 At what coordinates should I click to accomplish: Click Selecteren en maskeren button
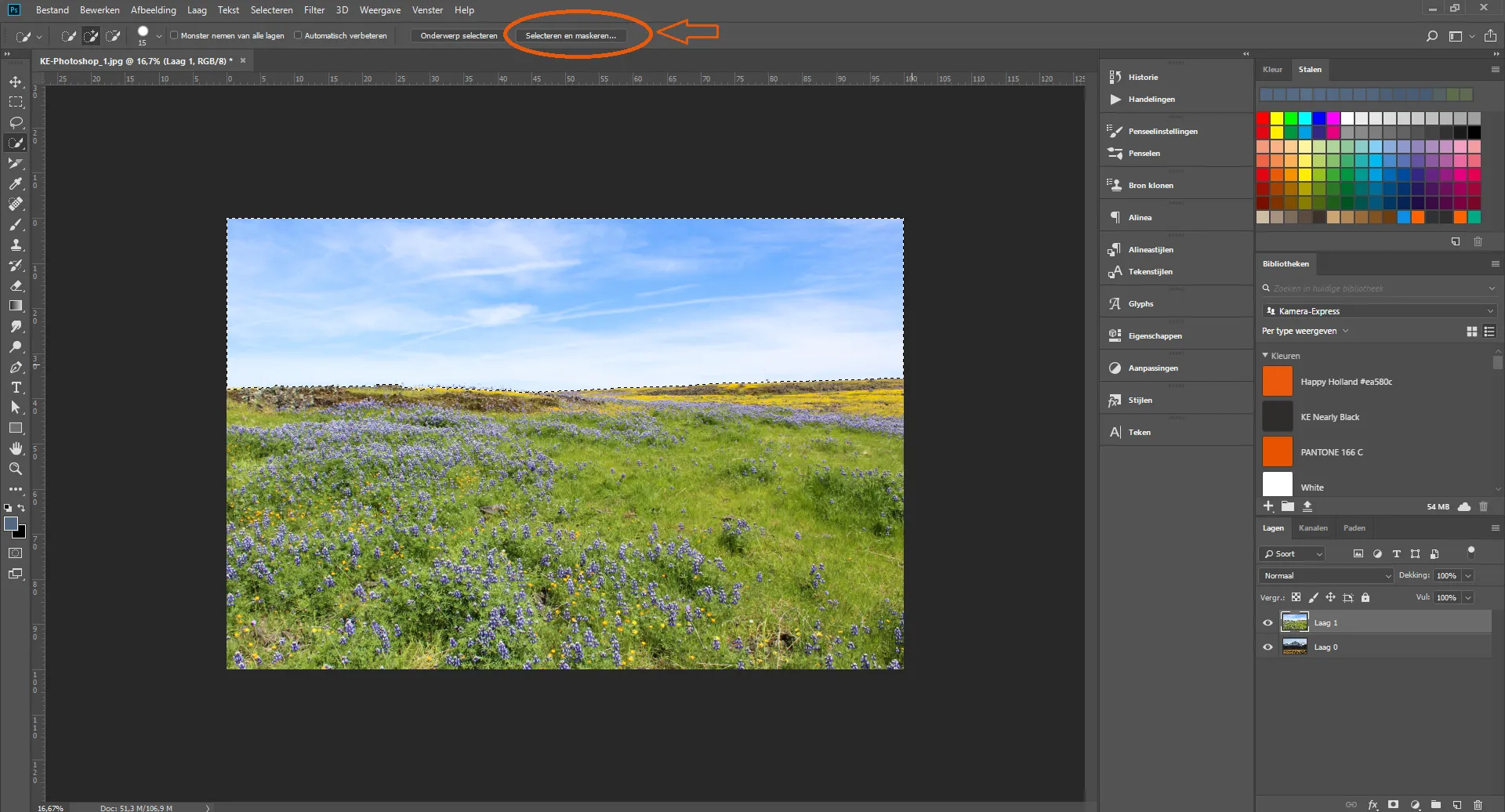click(x=571, y=36)
